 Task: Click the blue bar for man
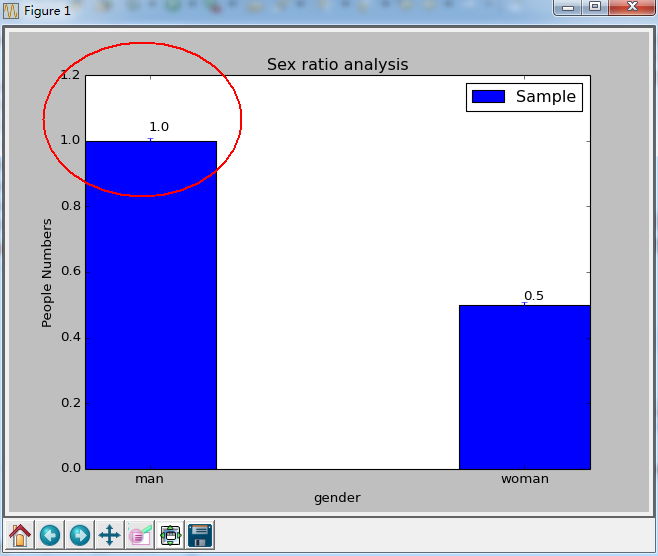[x=151, y=305]
